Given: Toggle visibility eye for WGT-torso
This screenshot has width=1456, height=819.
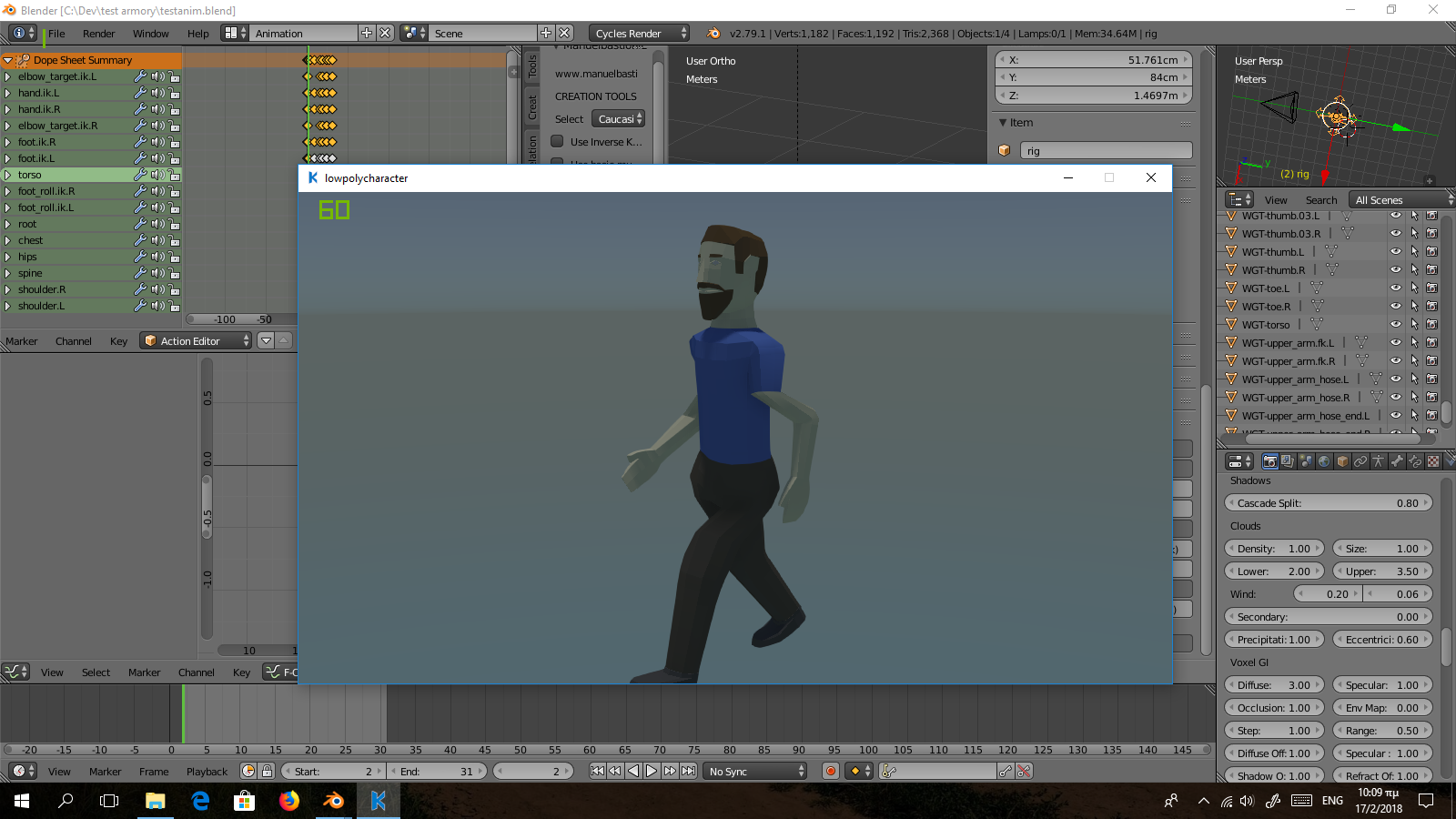Looking at the screenshot, I should [1395, 324].
